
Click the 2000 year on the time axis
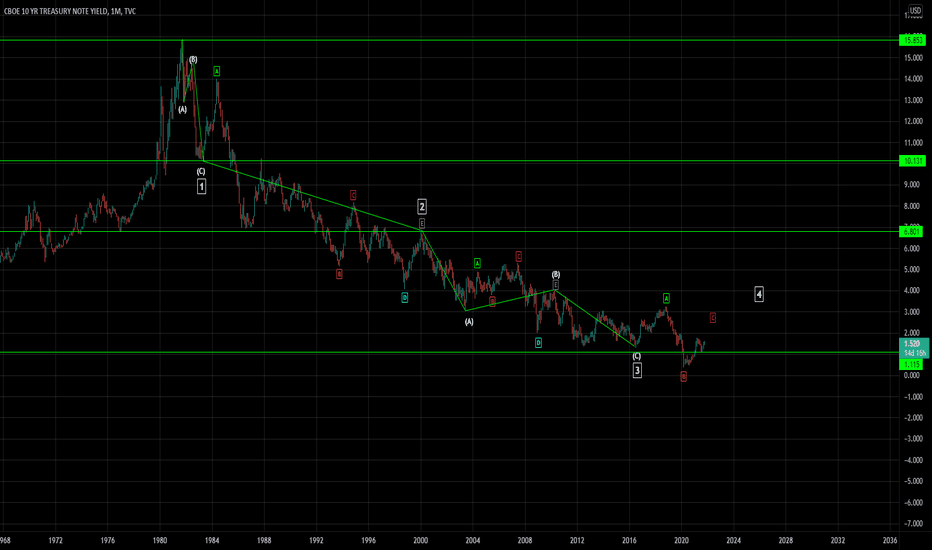tap(421, 540)
